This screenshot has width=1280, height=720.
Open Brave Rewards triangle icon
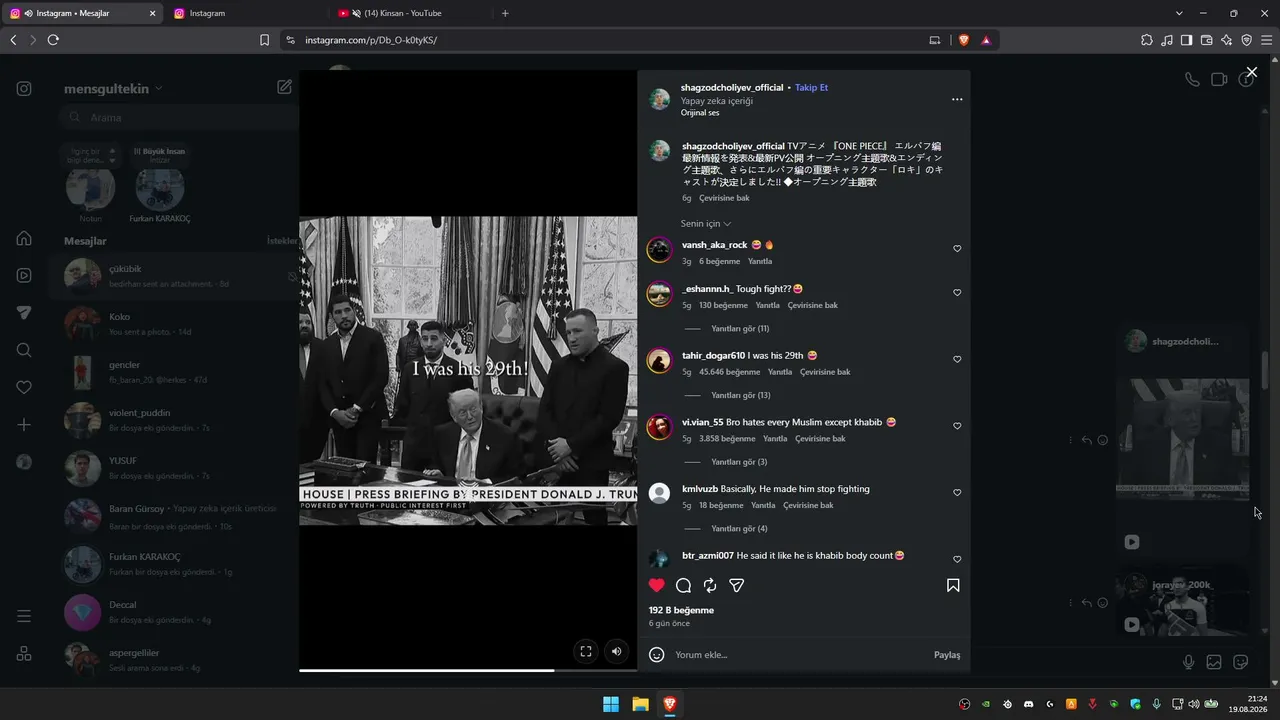pyautogui.click(x=986, y=40)
